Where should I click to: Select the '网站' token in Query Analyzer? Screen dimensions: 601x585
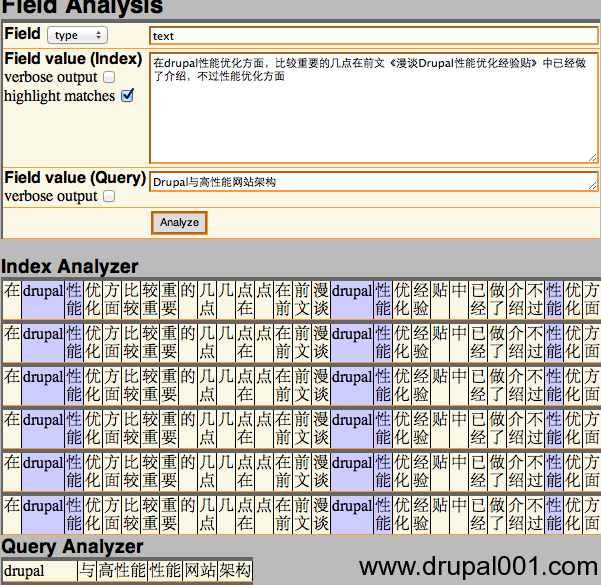pyautogui.click(x=200, y=571)
